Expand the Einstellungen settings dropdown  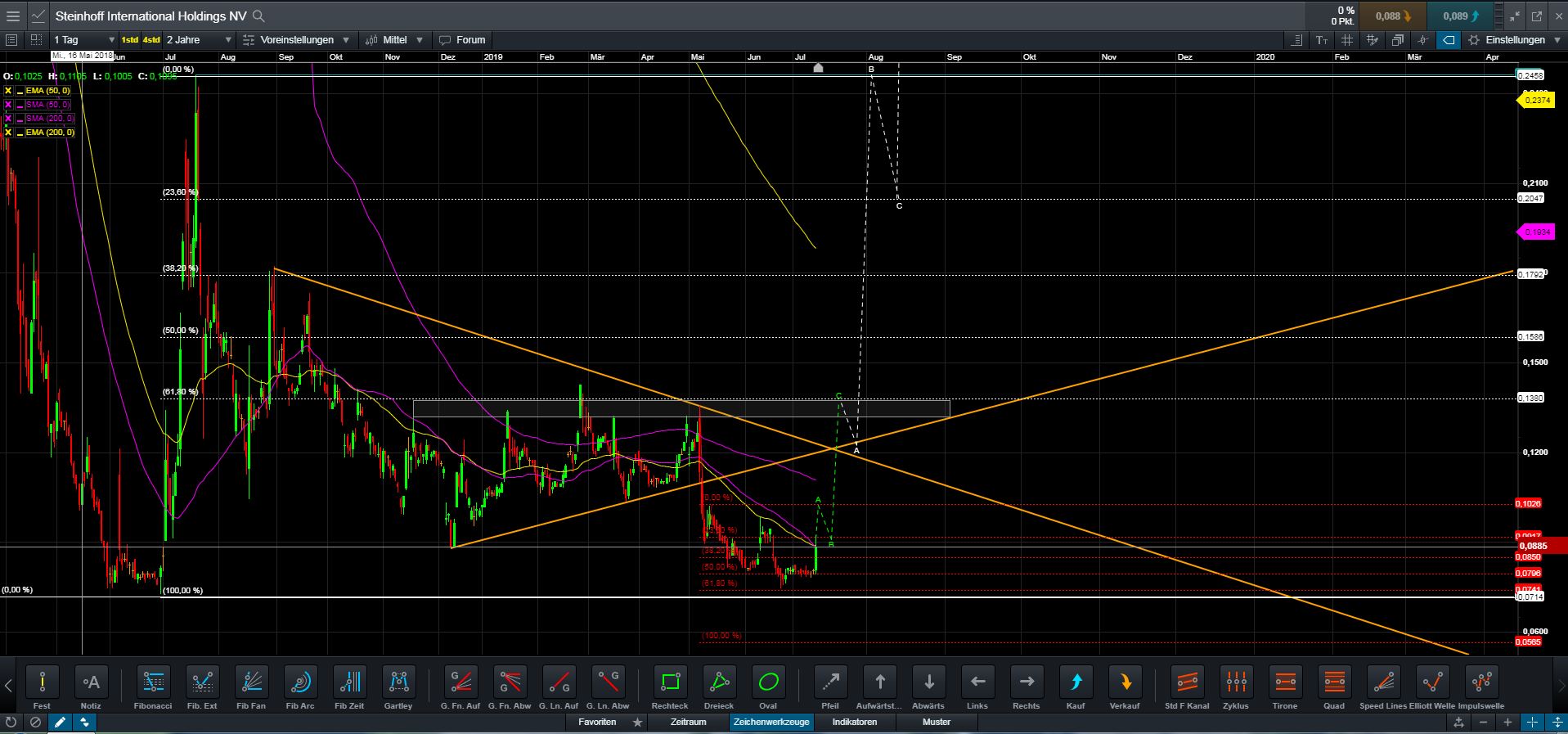(1514, 39)
